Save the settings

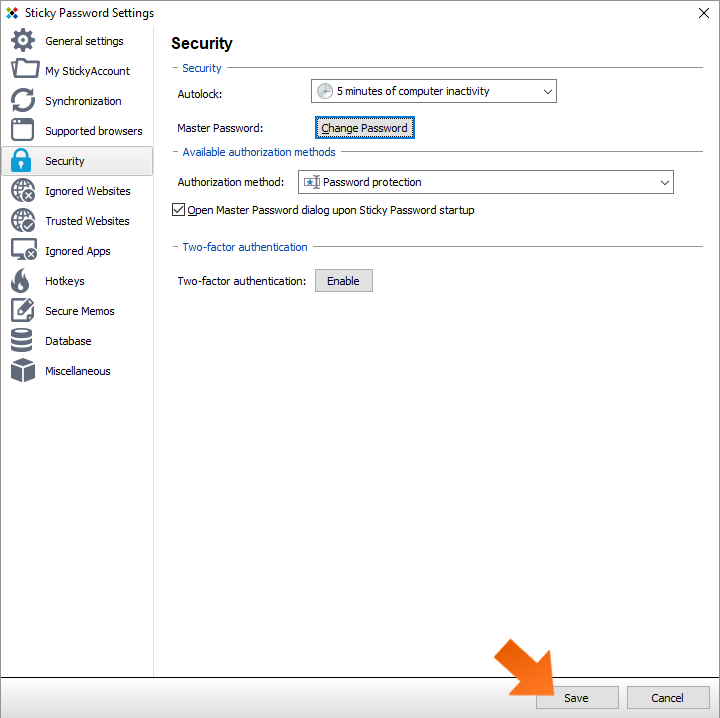click(x=577, y=698)
